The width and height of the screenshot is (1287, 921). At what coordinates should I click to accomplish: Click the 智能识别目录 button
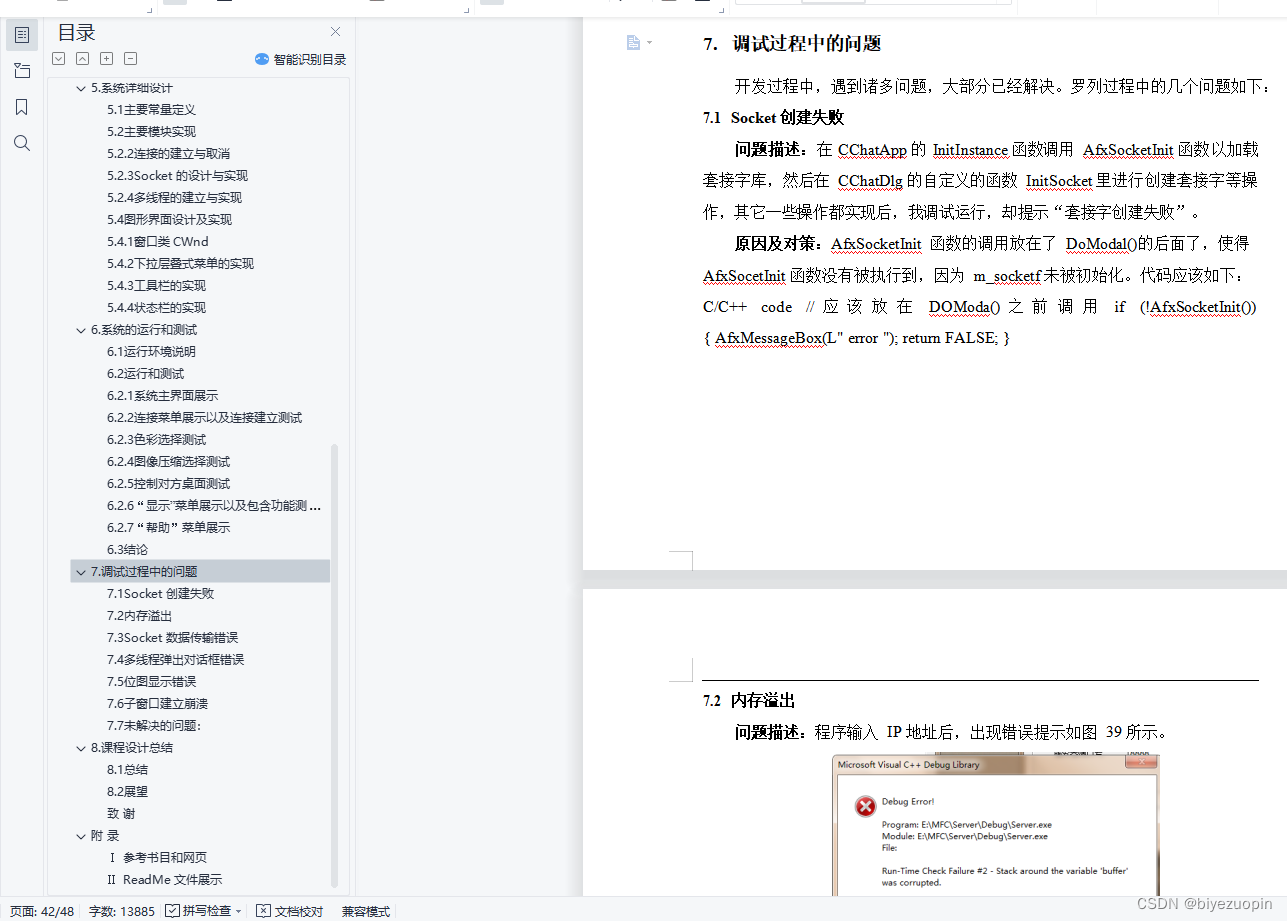300,59
